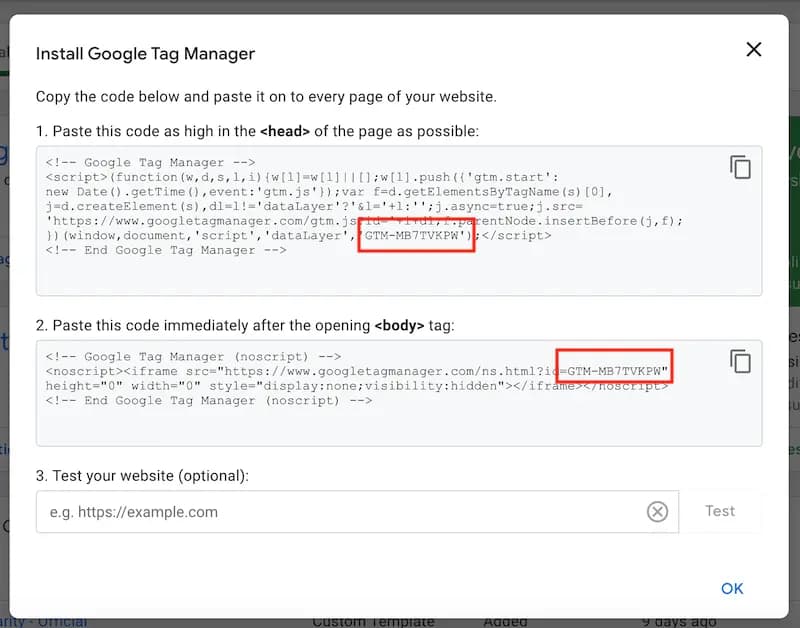This screenshot has width=800, height=628.
Task: Click 'Copy the code below' instruction text
Action: click(x=266, y=96)
